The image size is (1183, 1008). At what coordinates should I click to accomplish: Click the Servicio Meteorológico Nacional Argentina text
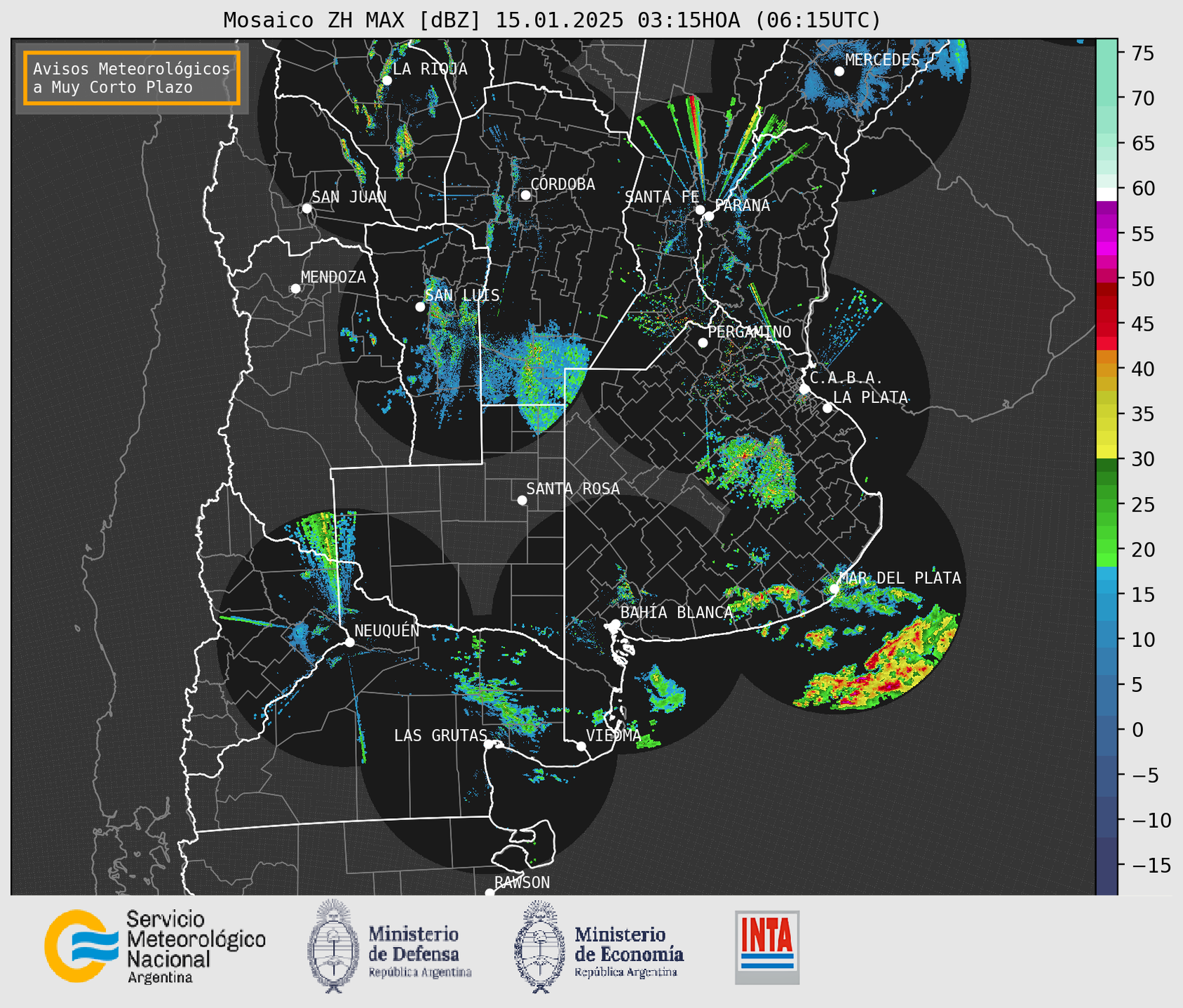pyautogui.click(x=196, y=947)
